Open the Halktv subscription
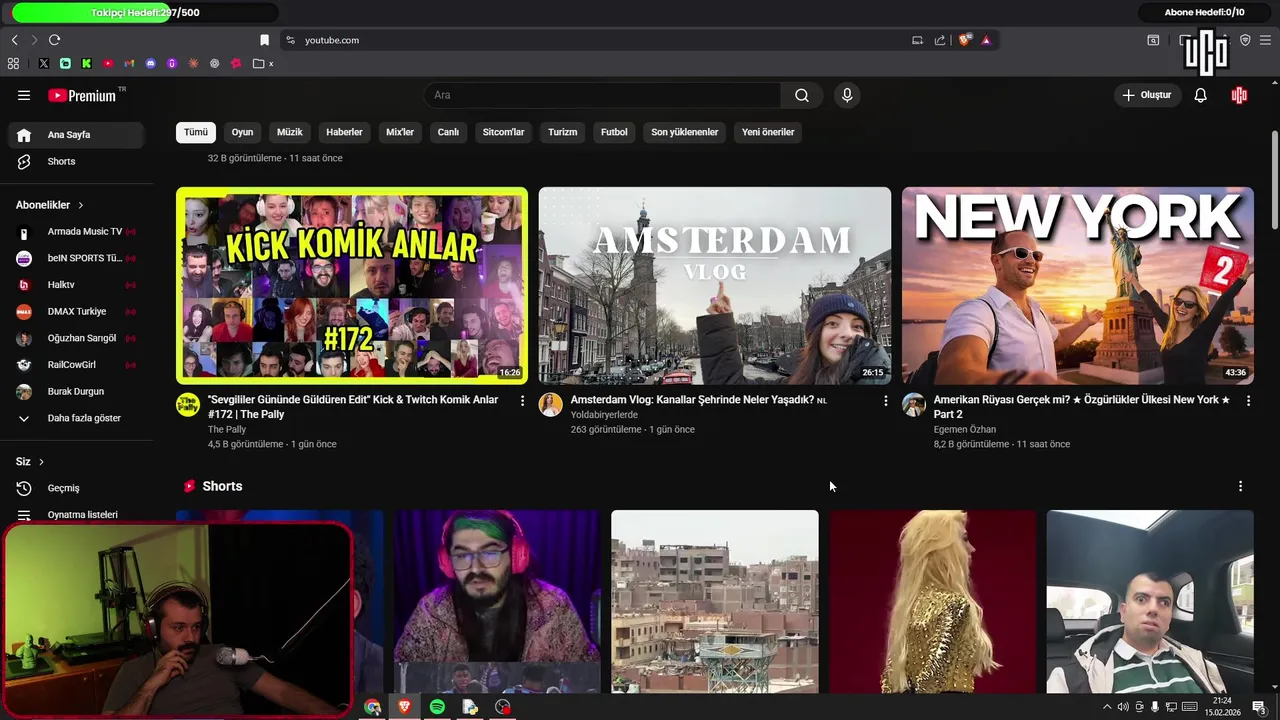This screenshot has height=720, width=1280. 76,285
